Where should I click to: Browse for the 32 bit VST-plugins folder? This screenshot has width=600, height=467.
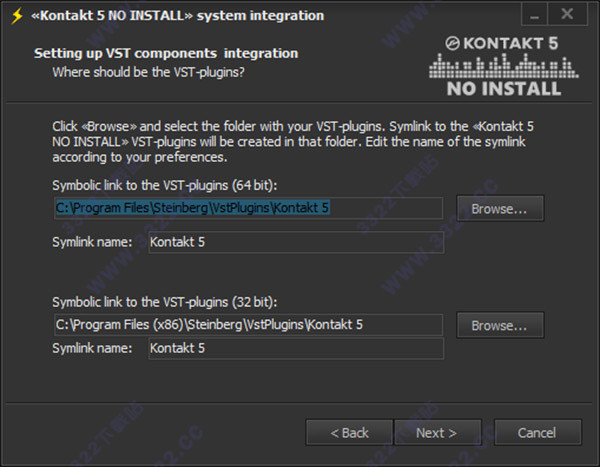(500, 325)
